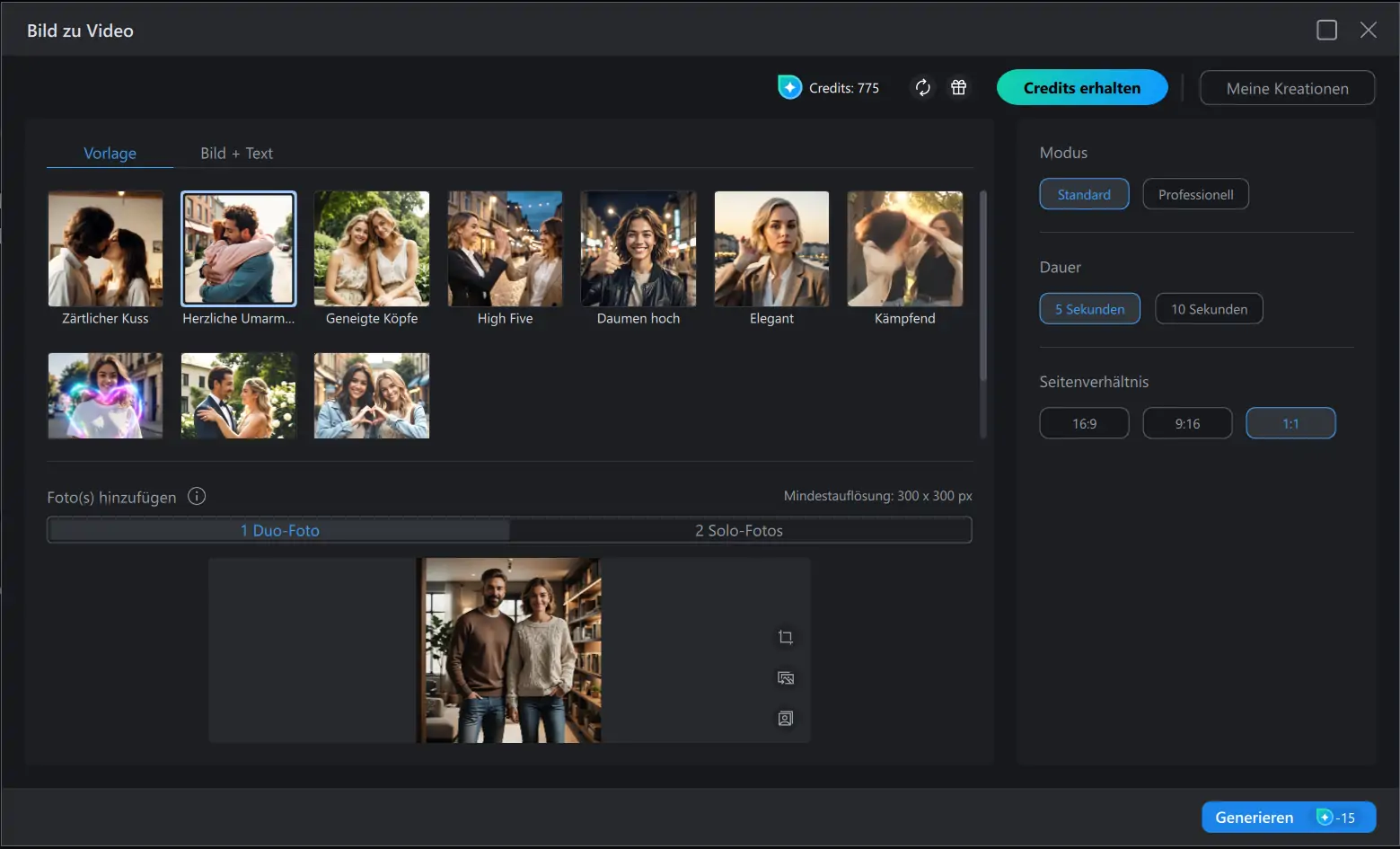Image resolution: width=1400 pixels, height=849 pixels.
Task: Select the 2 Solo-Fotos option
Action: [x=739, y=530]
